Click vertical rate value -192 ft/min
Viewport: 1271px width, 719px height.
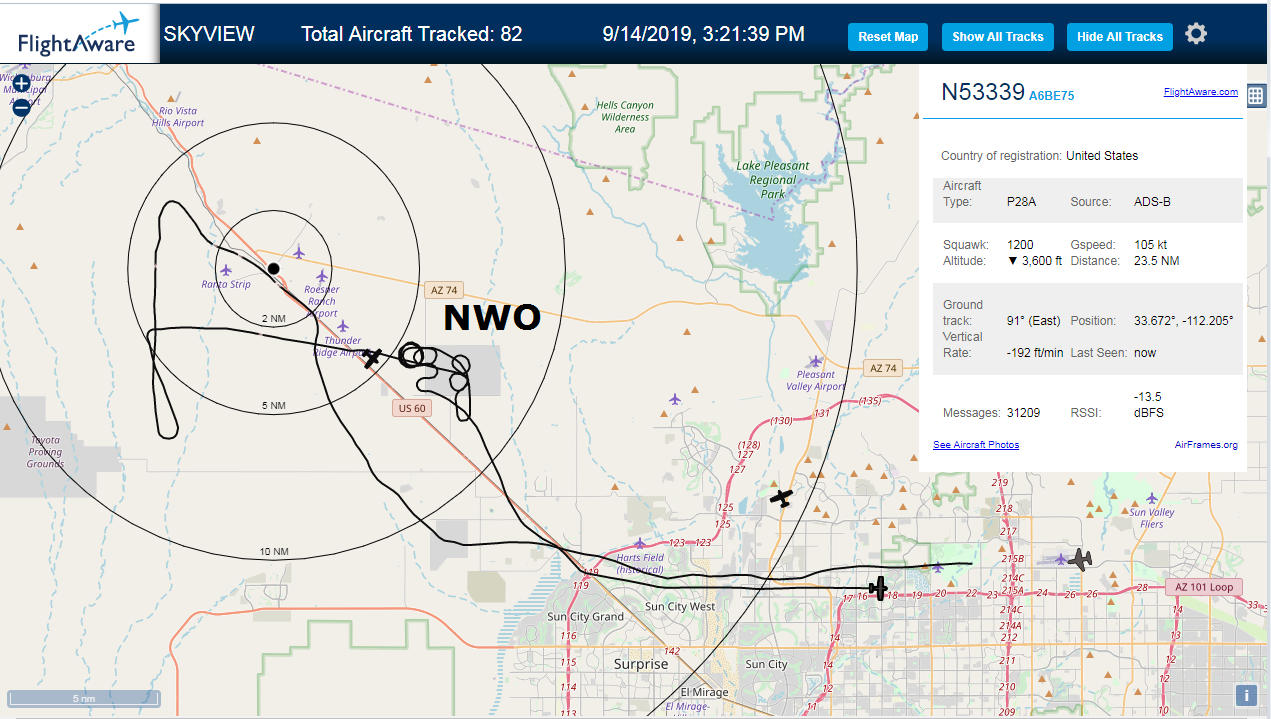[1035, 353]
